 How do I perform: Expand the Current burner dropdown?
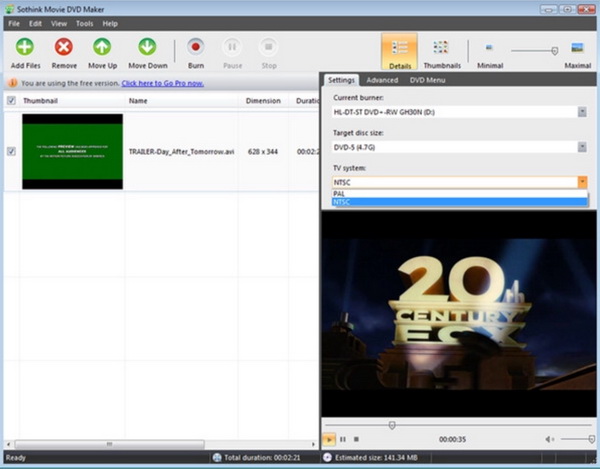coord(581,112)
